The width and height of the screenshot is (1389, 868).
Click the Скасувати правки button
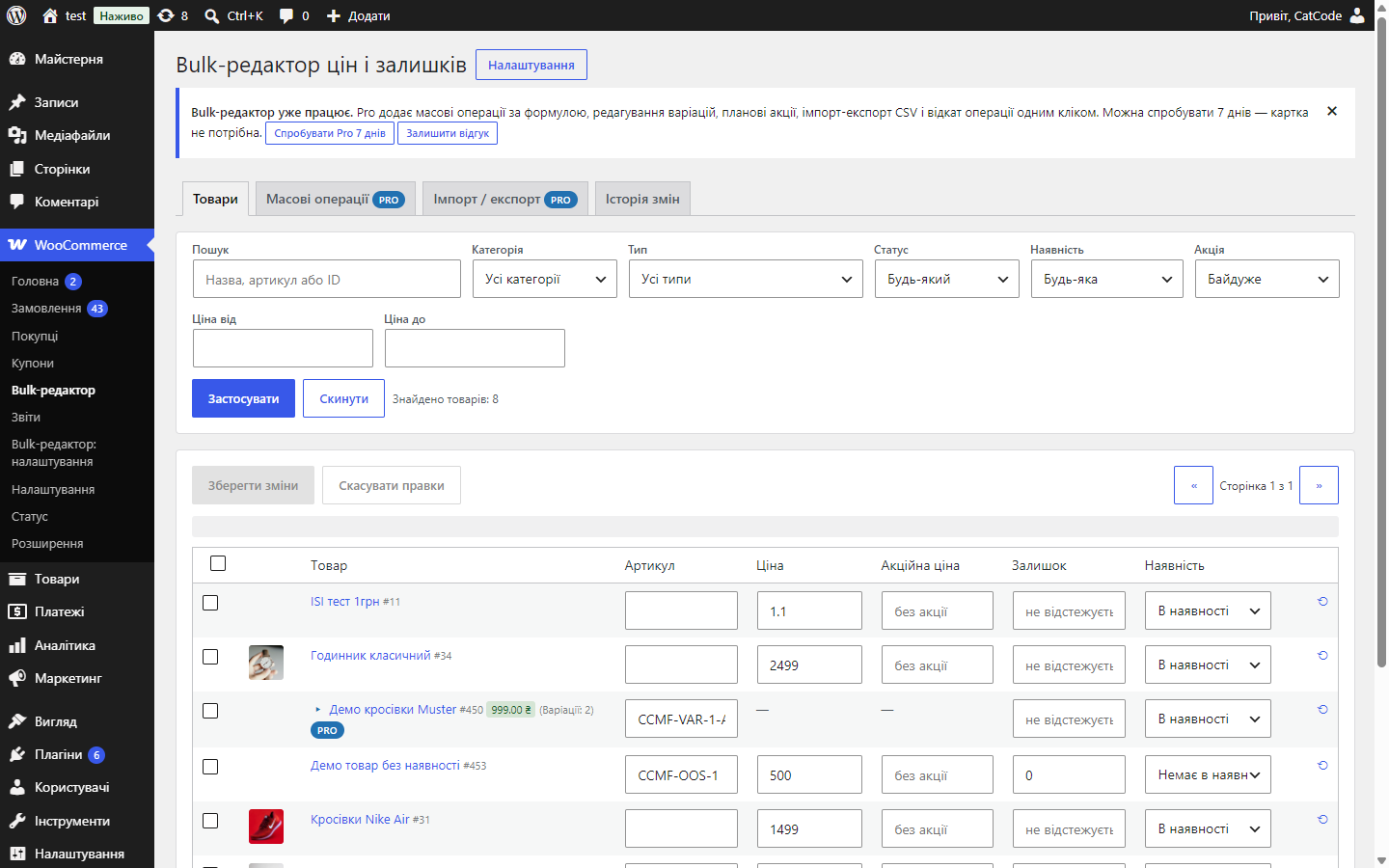(x=392, y=485)
